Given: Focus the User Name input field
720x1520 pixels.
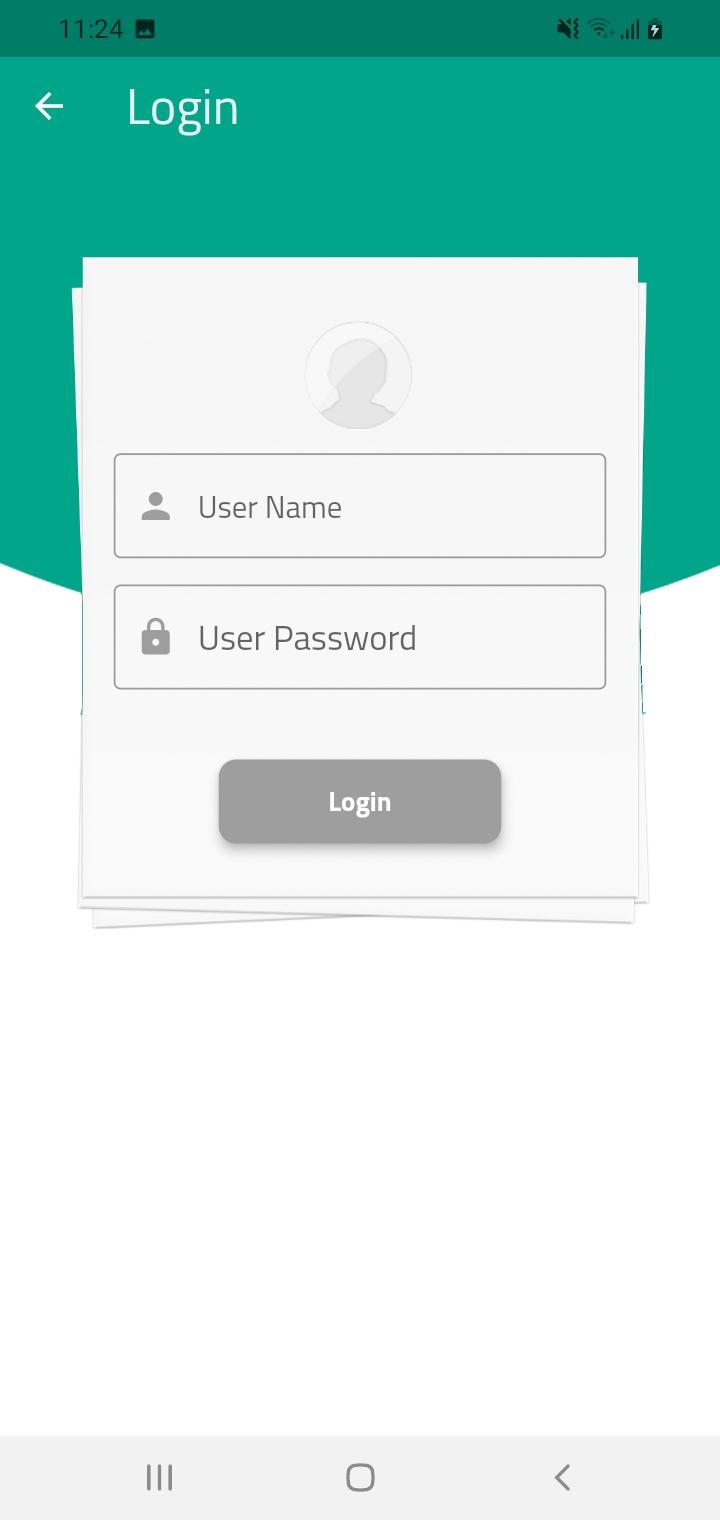Looking at the screenshot, I should coord(360,506).
